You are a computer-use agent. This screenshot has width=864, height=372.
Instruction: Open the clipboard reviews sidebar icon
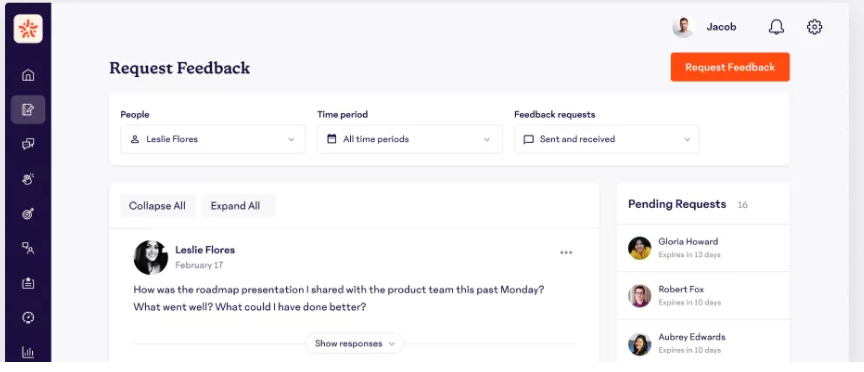[28, 283]
